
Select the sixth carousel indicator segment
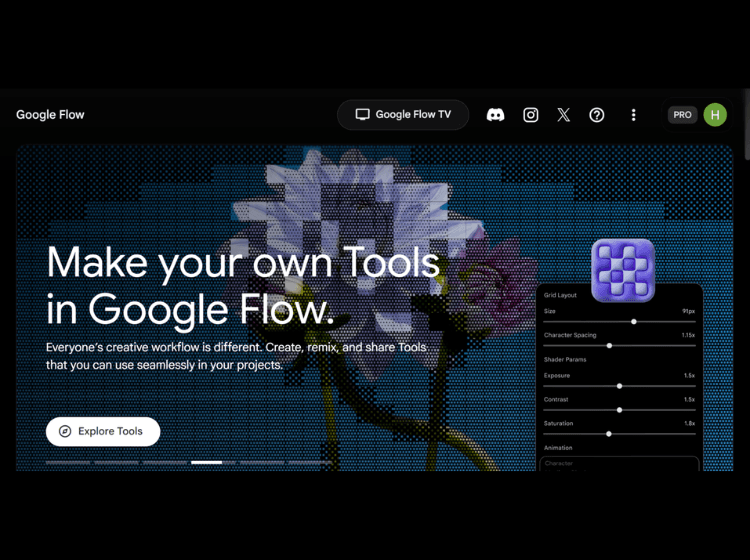[x=310, y=462]
